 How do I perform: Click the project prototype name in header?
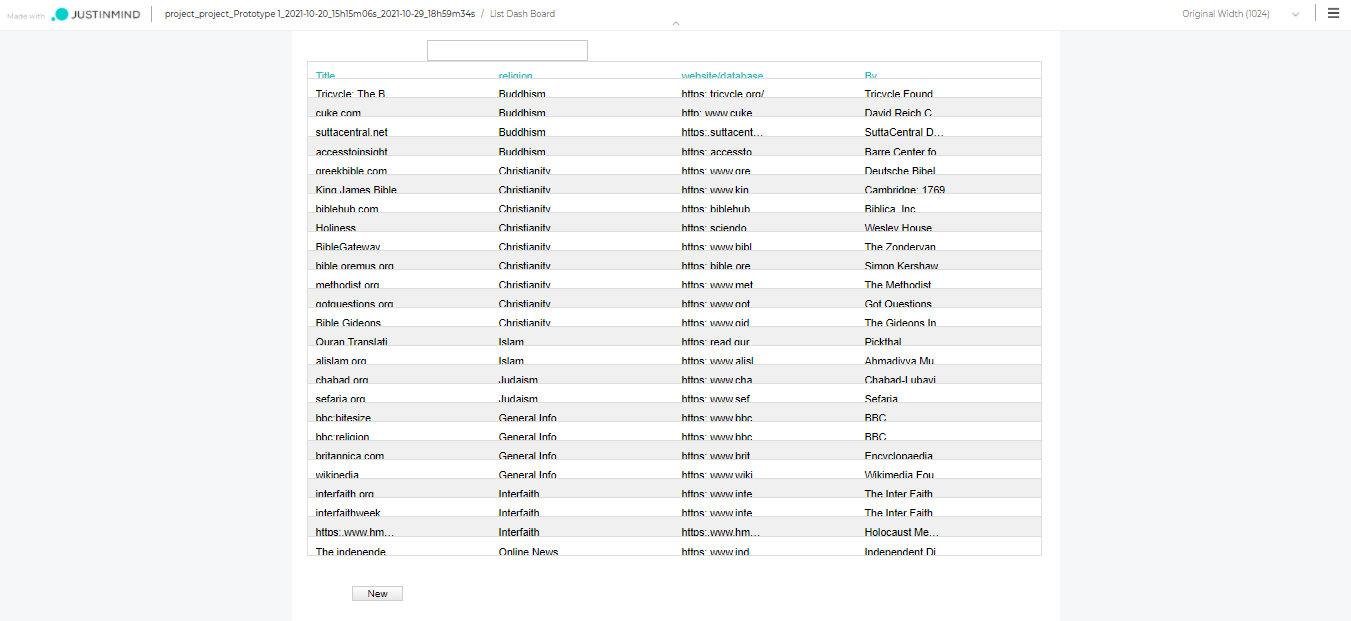(x=318, y=14)
